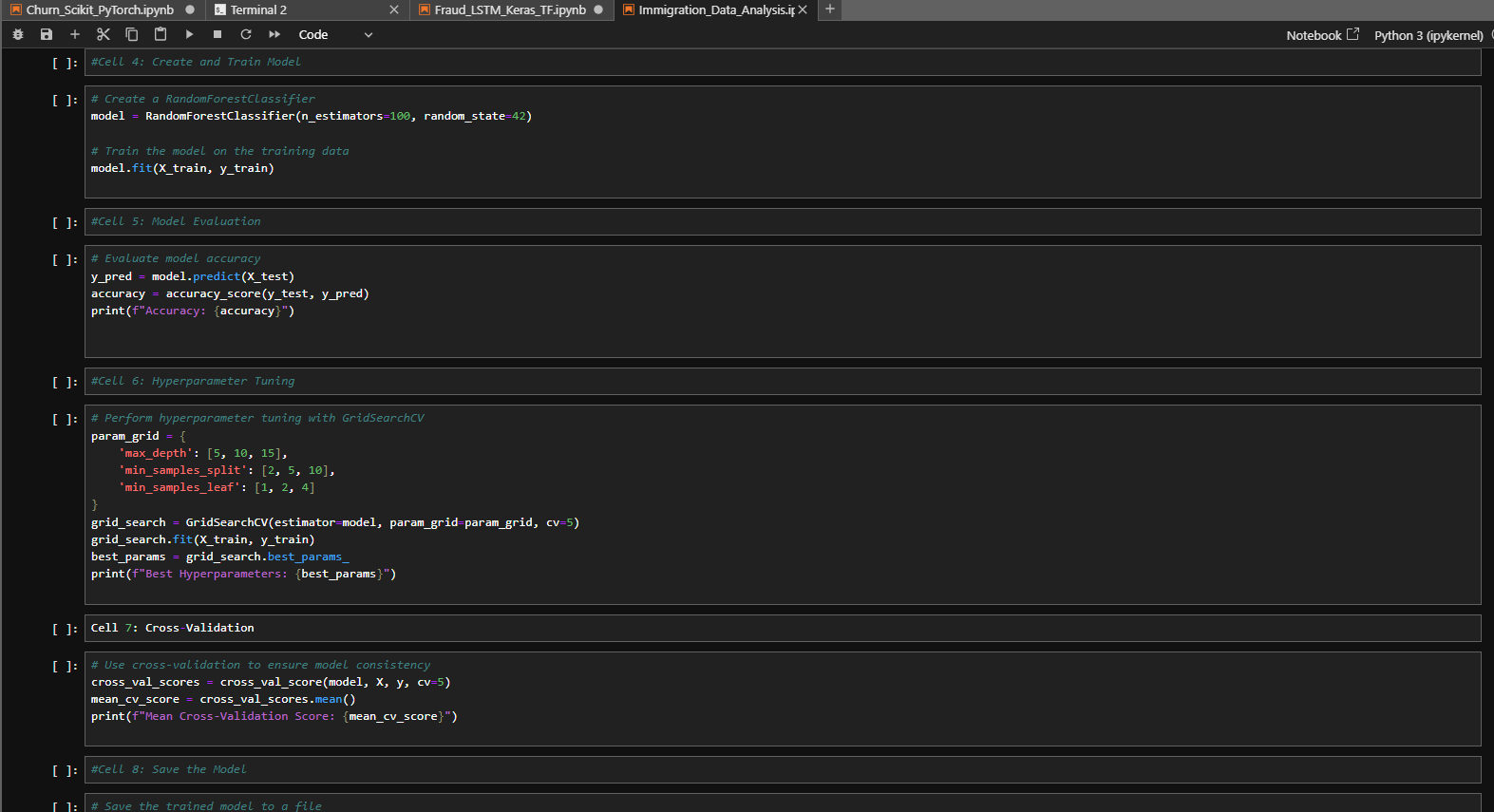Screen dimensions: 1494x812
Task: Click the '# Use cross-validation' comment line
Action: pos(261,665)
